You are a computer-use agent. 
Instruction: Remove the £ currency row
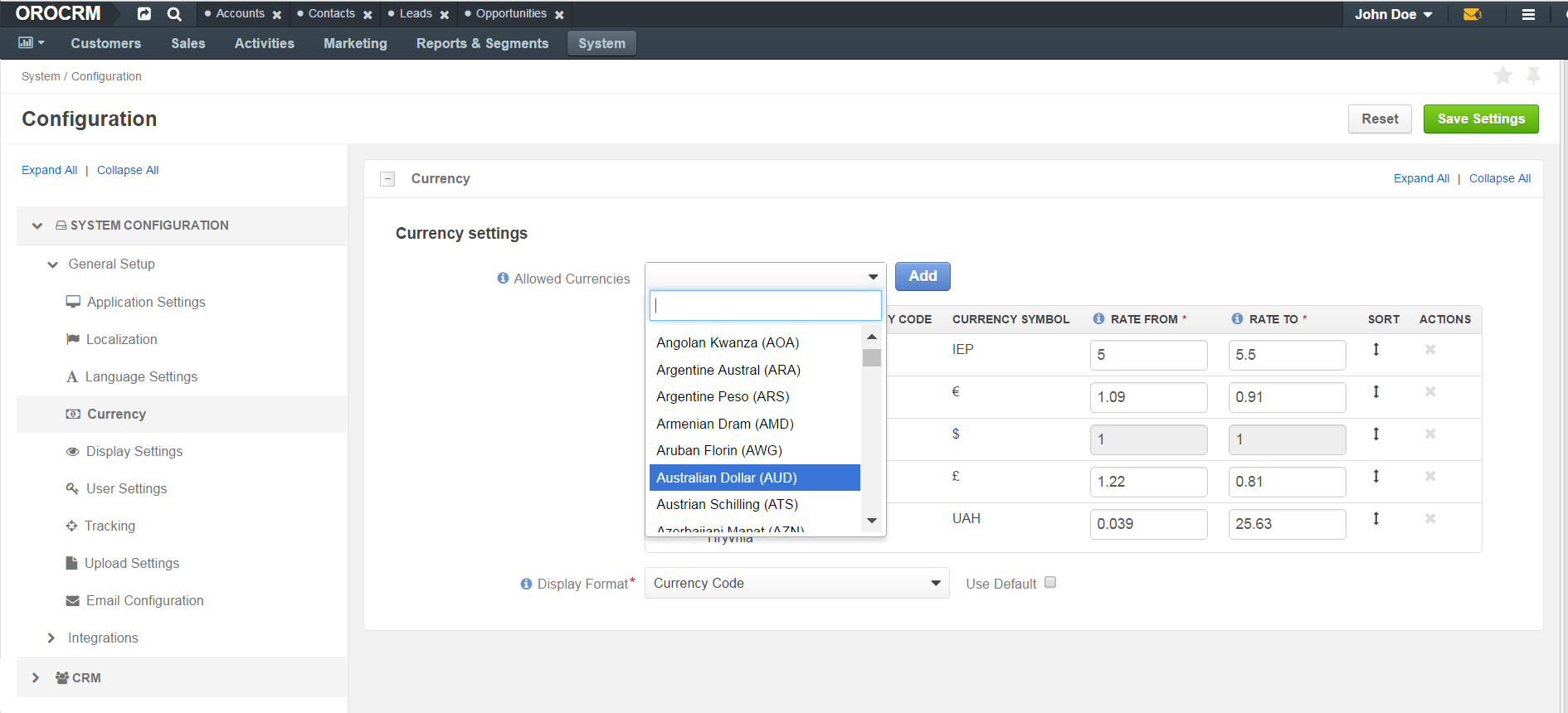click(1430, 476)
